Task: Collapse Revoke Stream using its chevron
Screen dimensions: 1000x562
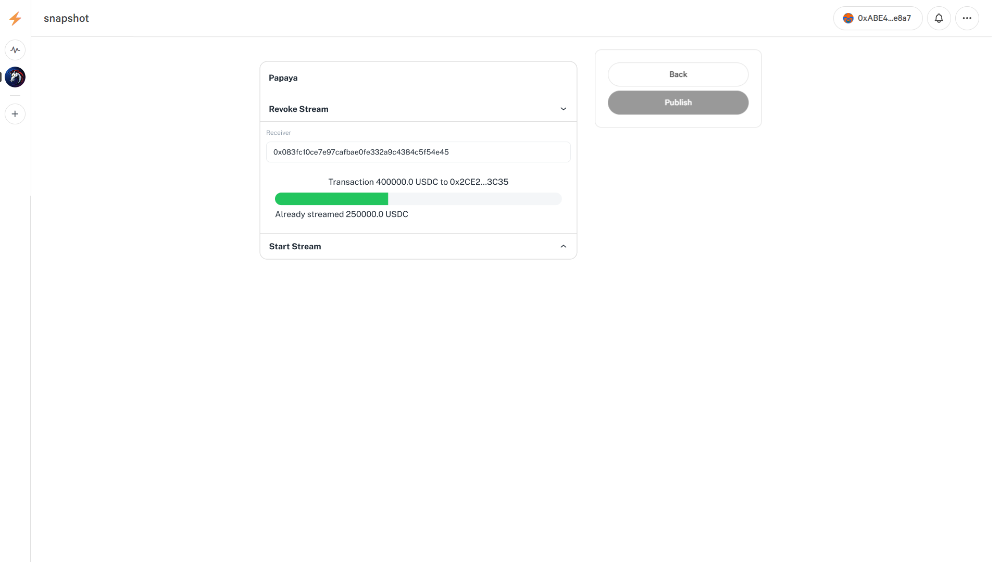Action: coord(563,109)
